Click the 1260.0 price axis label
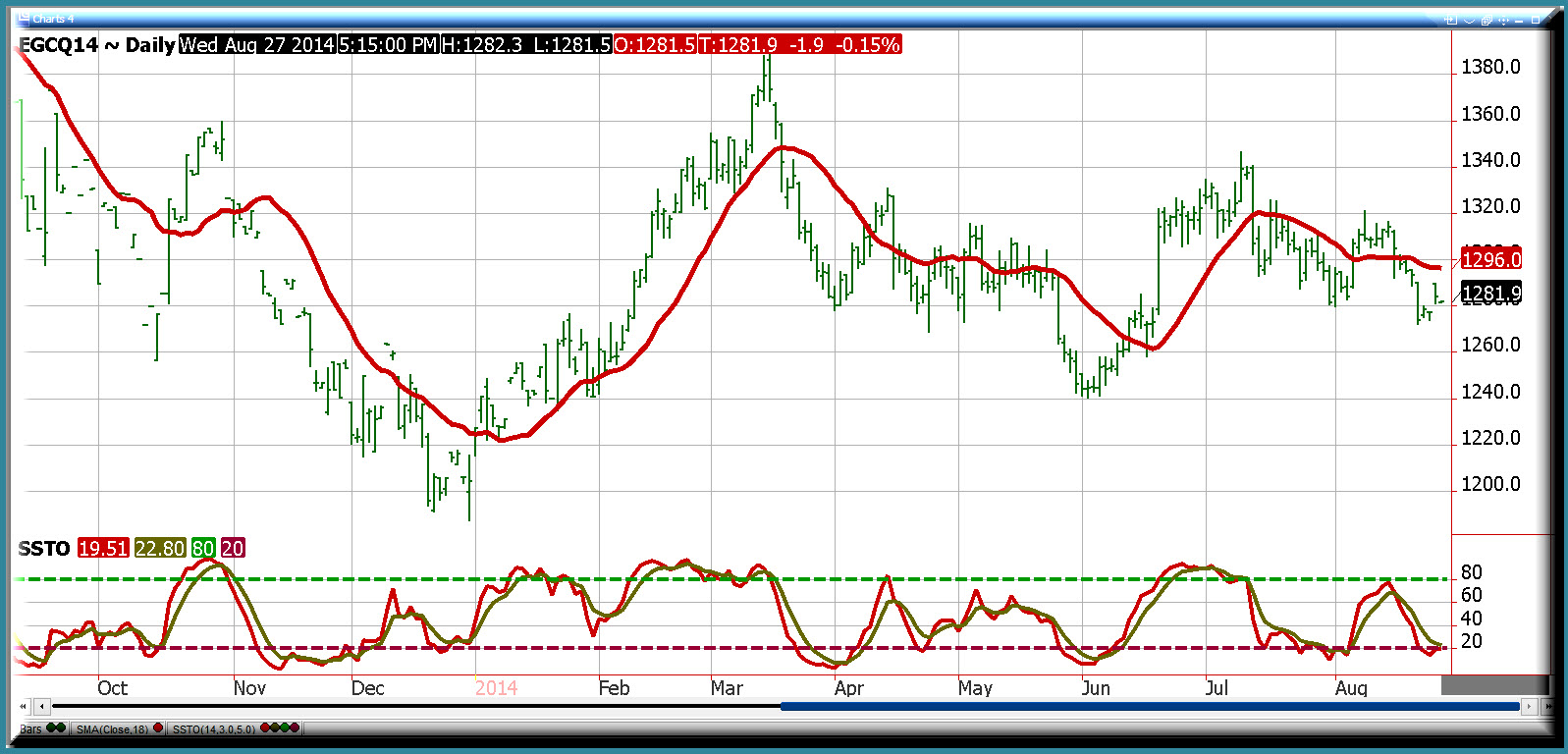The height and width of the screenshot is (754, 1568). (1490, 345)
